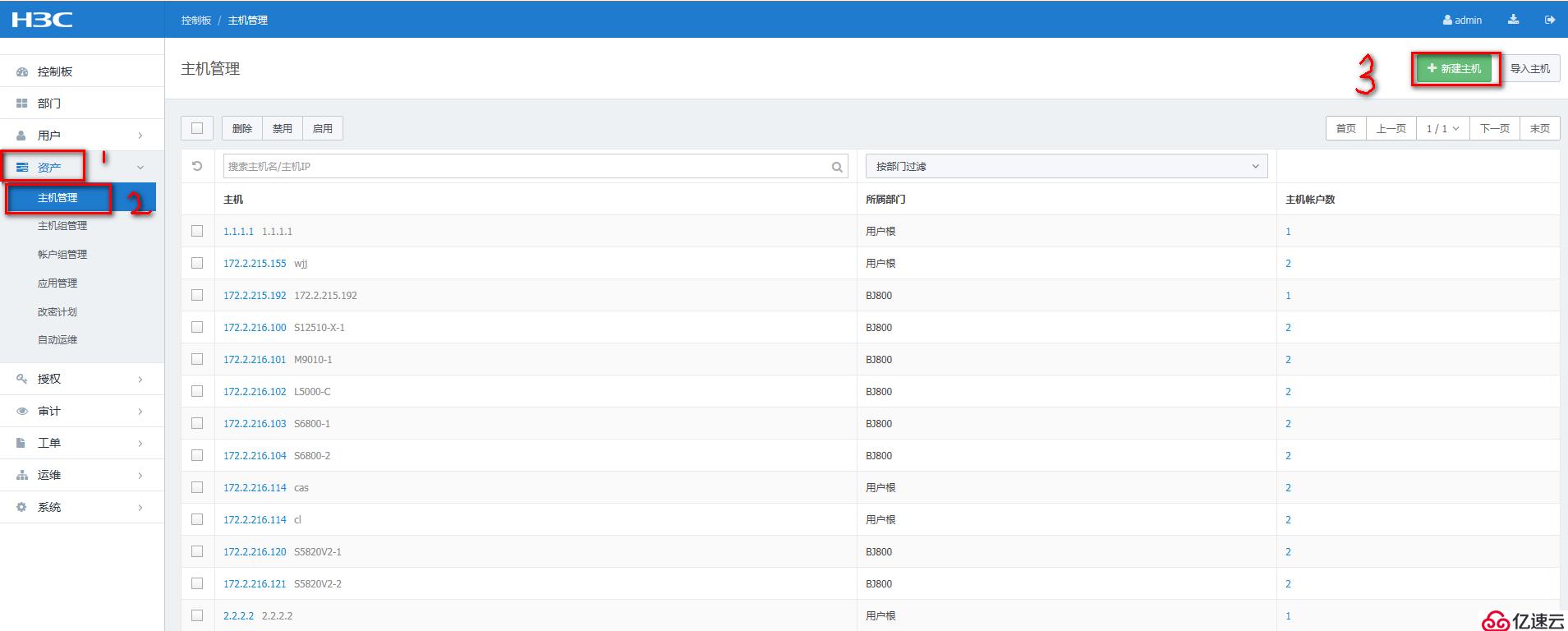Toggle the select-all checkbox
The image size is (1568, 631).
click(x=197, y=128)
